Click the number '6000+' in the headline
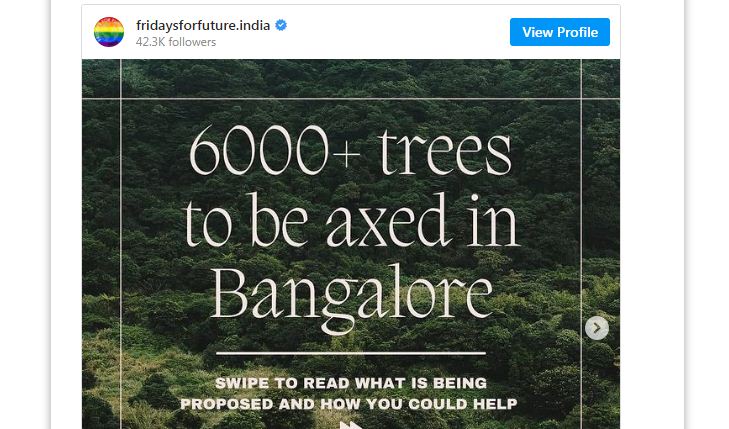This screenshot has width=729, height=429. tap(275, 151)
